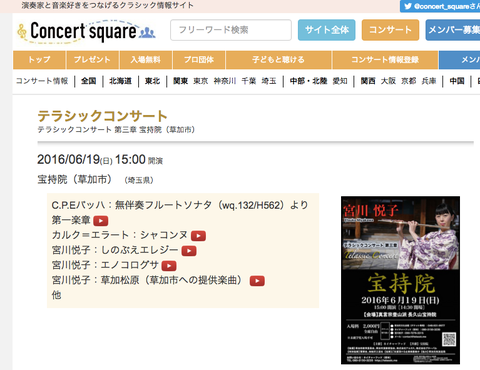Play the C.P.E. Bach flute sonata video

coord(101,221)
